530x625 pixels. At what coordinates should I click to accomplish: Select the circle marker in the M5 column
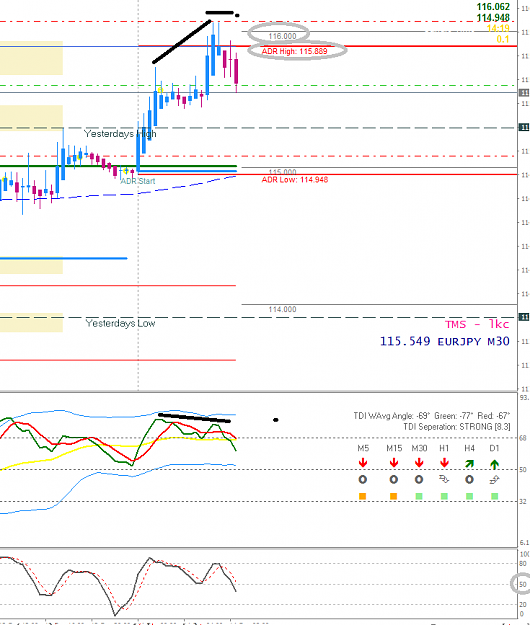(x=363, y=480)
